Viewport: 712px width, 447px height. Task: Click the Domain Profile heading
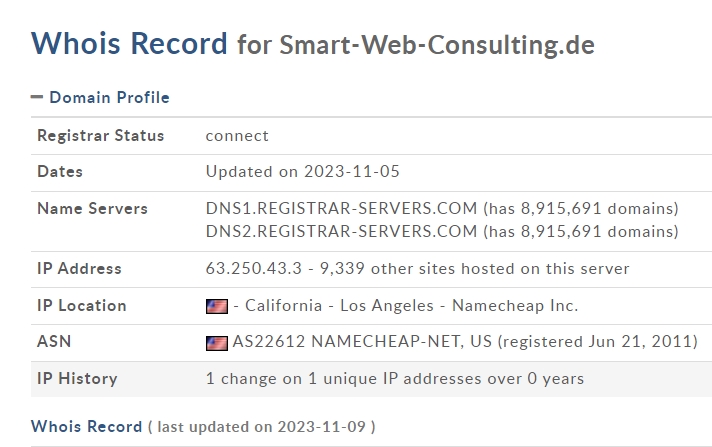click(x=109, y=97)
